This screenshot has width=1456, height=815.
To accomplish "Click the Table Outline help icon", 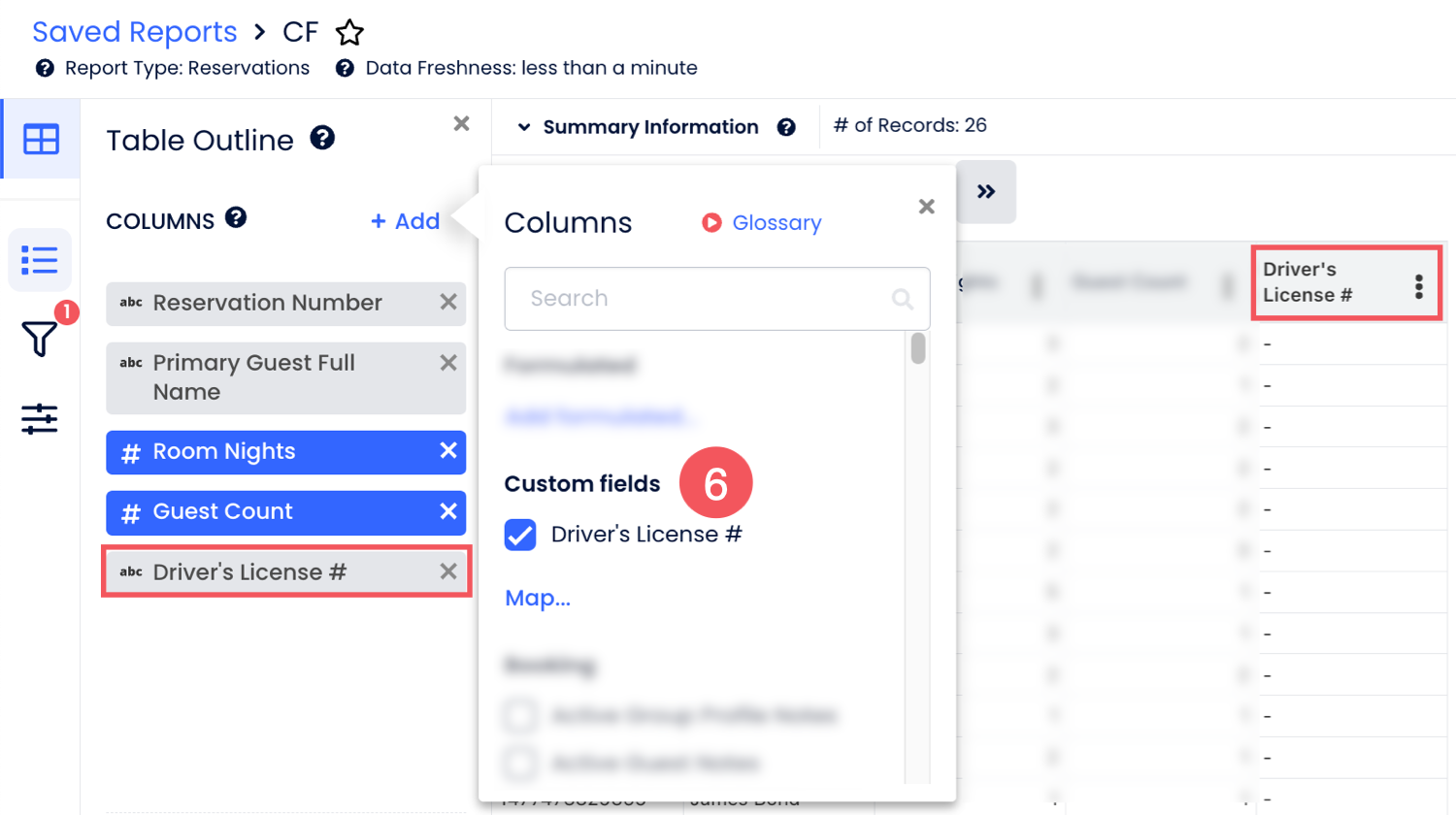I will [322, 139].
